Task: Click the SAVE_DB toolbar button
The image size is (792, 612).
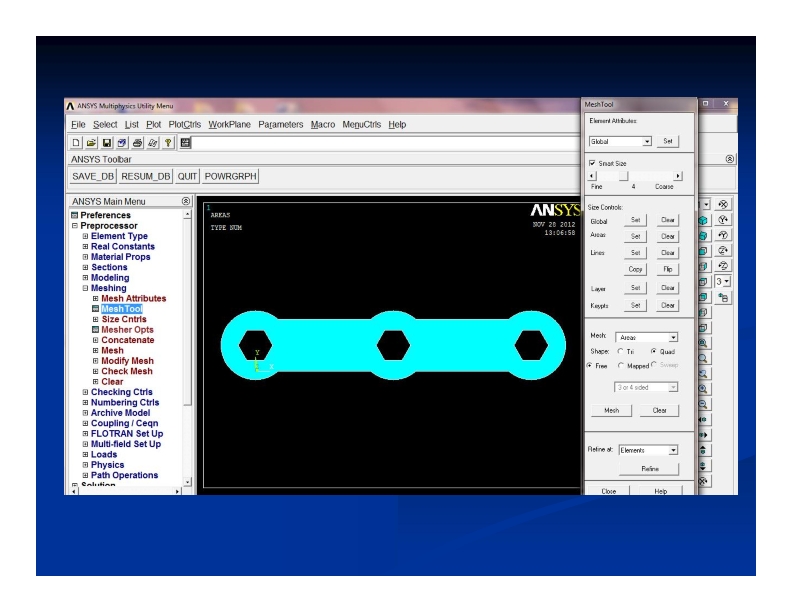Action: [93, 176]
